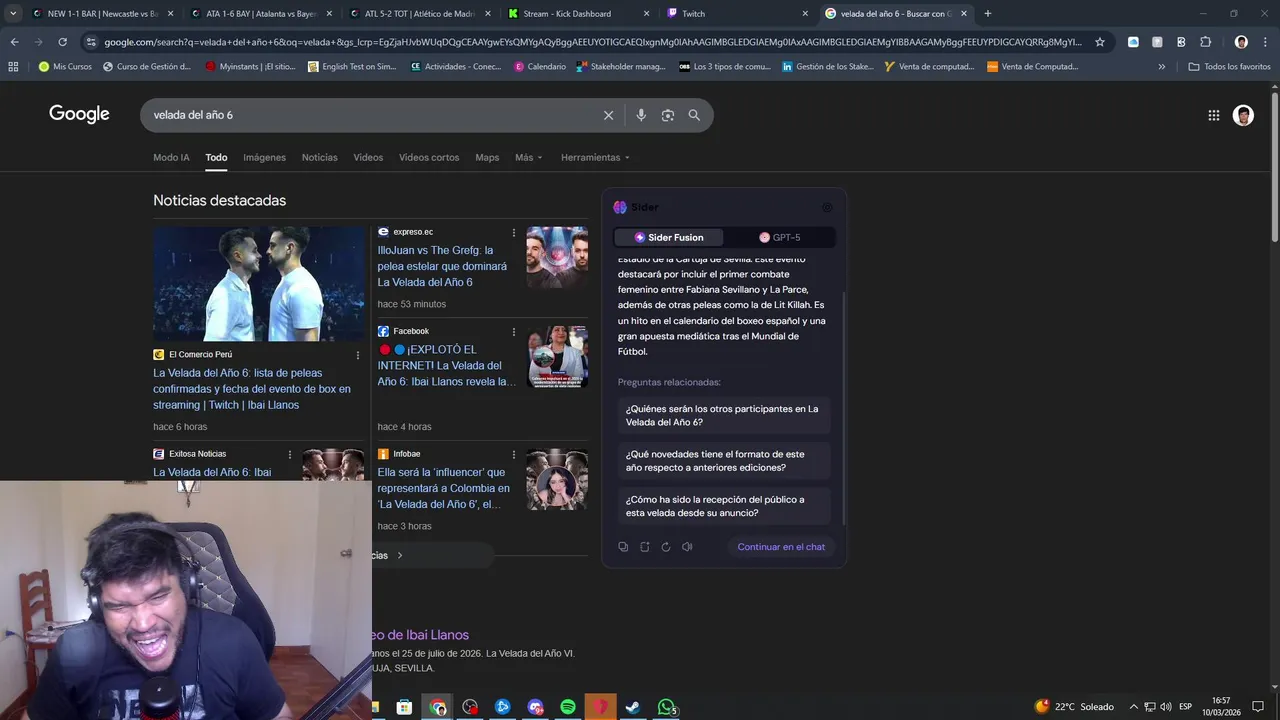Switch to Stream - Kick Dashboard tab
This screenshot has width=1280, height=720.
[578, 14]
